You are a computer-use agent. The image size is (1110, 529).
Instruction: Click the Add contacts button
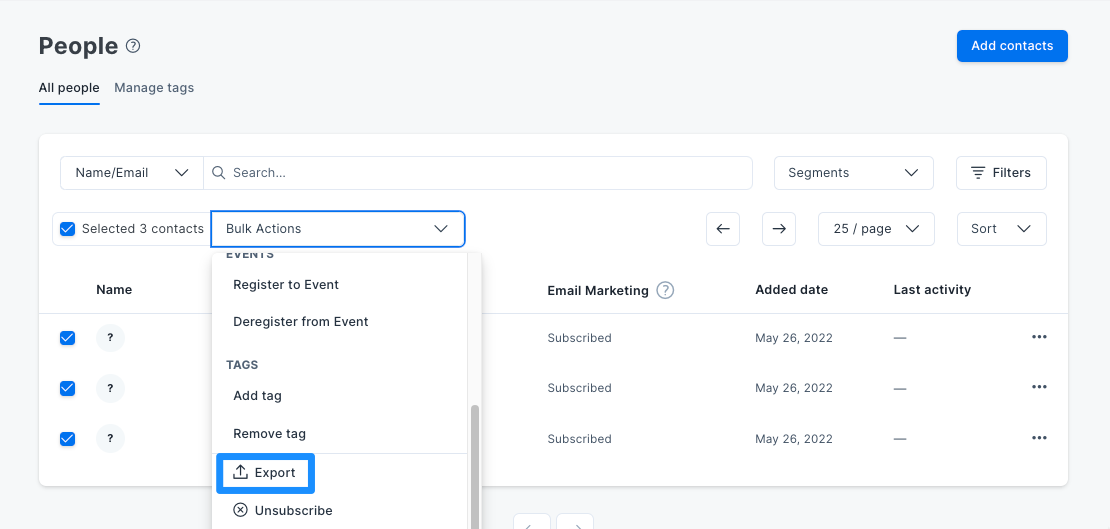(x=1012, y=46)
